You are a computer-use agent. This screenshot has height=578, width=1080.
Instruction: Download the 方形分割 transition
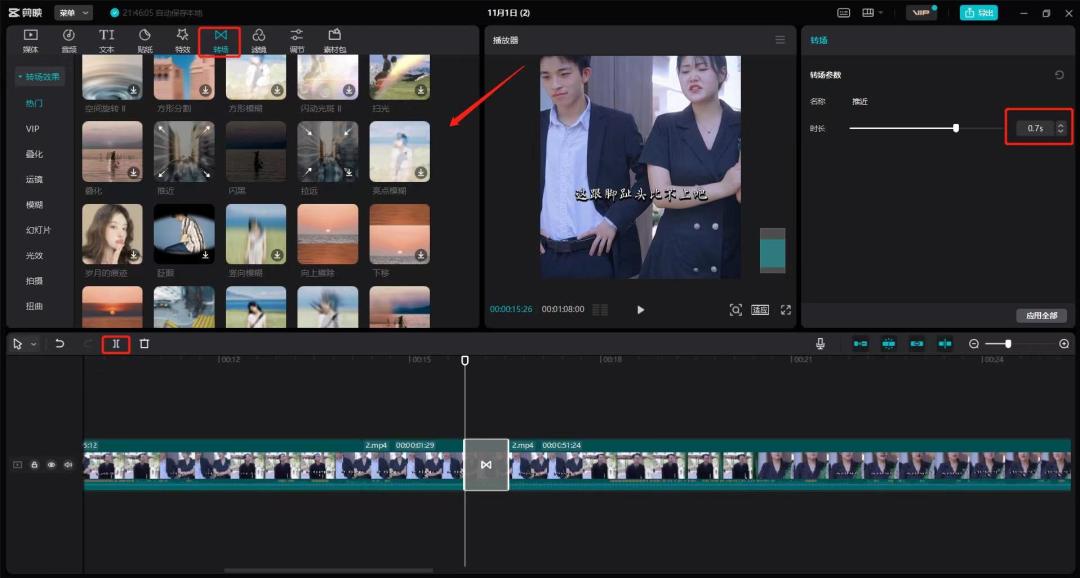point(205,90)
